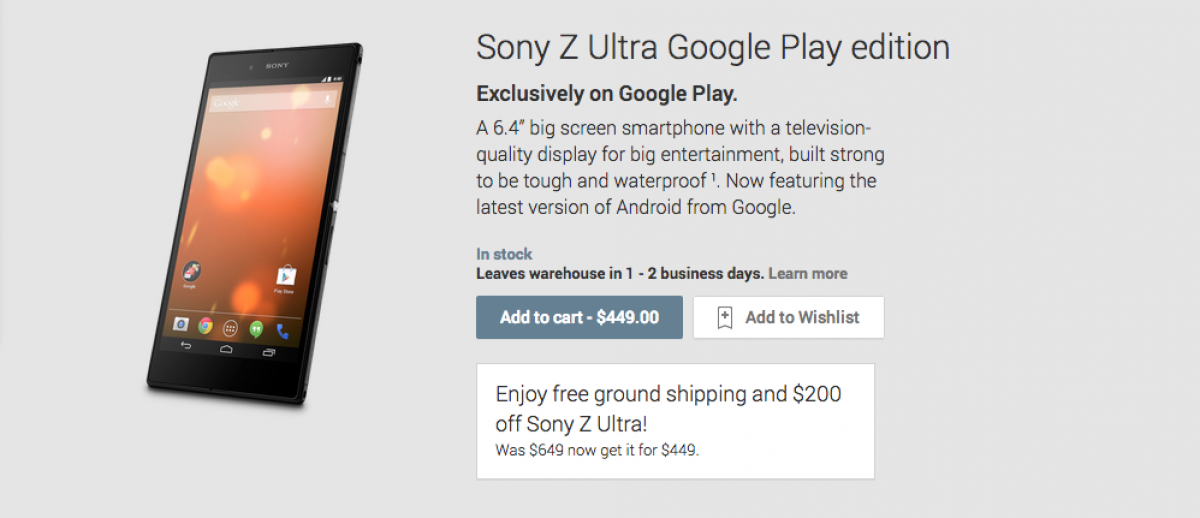Tap the microphone icon in Google search bar
This screenshot has height=518, width=1200.
coord(326,99)
